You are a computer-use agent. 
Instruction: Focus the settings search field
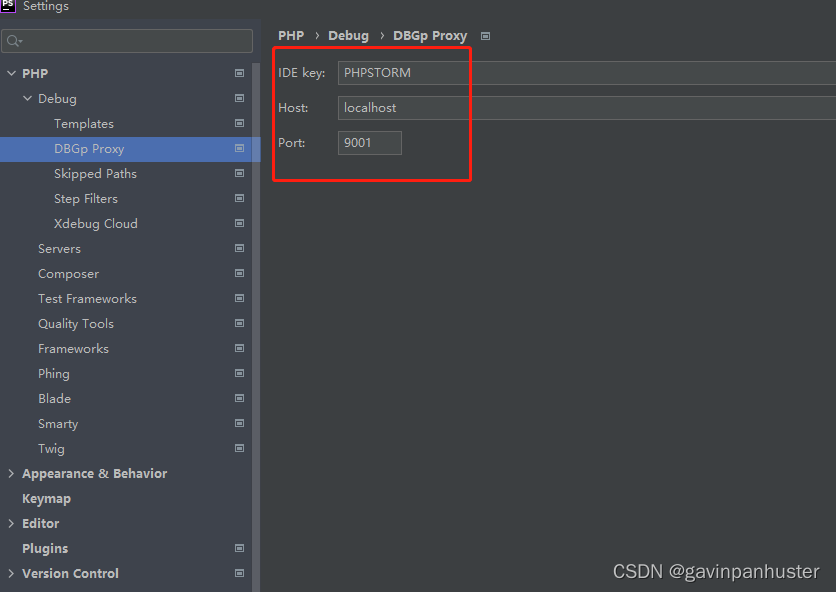127,41
